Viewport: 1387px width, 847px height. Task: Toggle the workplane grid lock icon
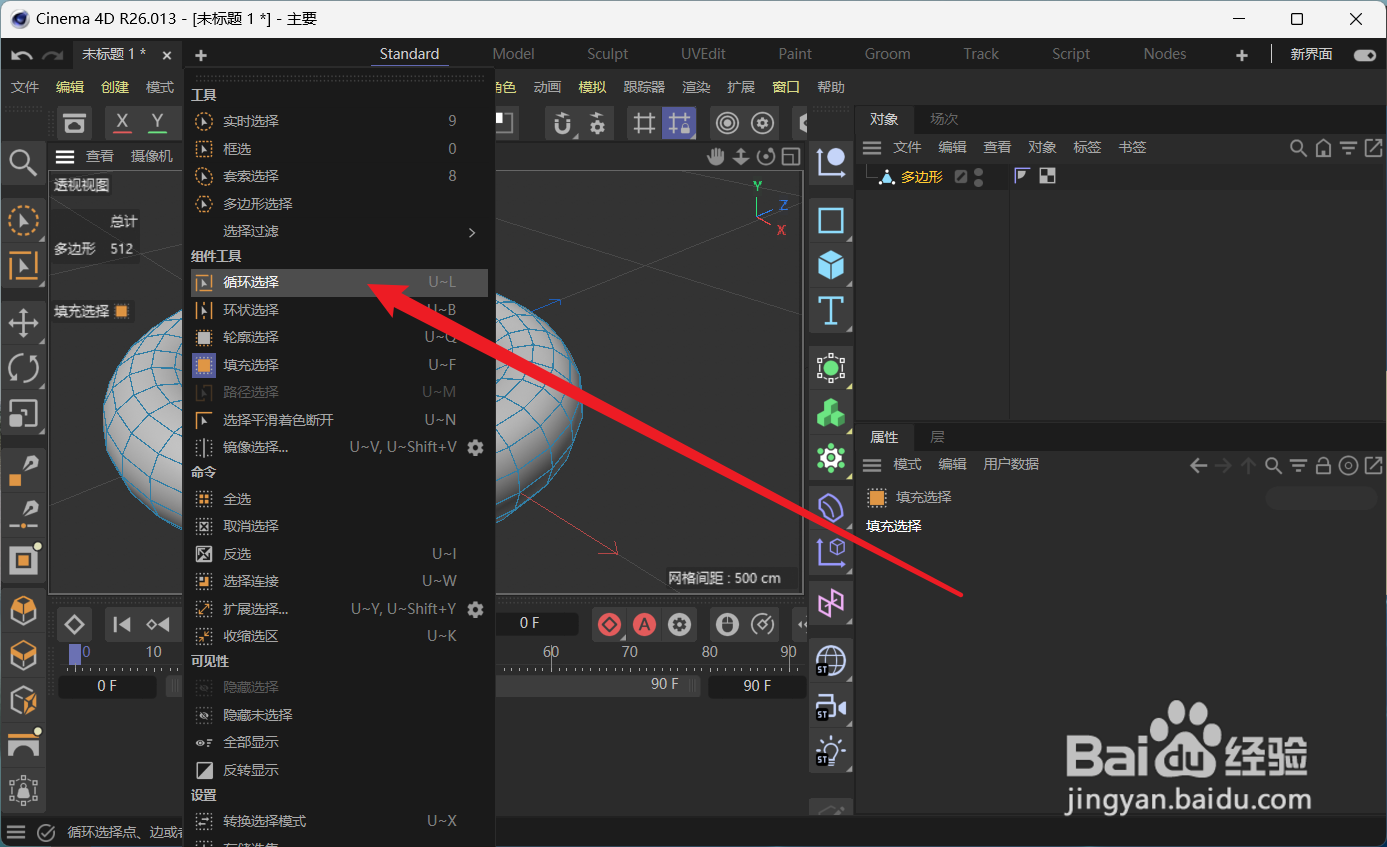tap(679, 123)
